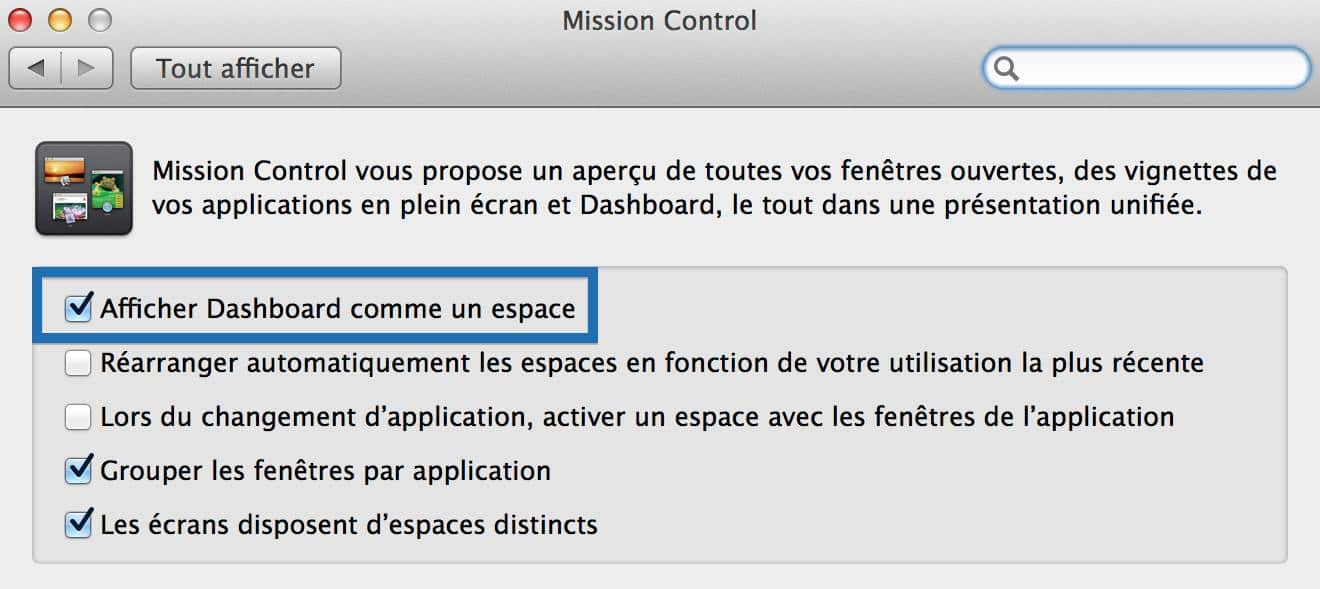This screenshot has height=589, width=1320.
Task: Click the label text about fenêtres de l'application
Action: (637, 416)
